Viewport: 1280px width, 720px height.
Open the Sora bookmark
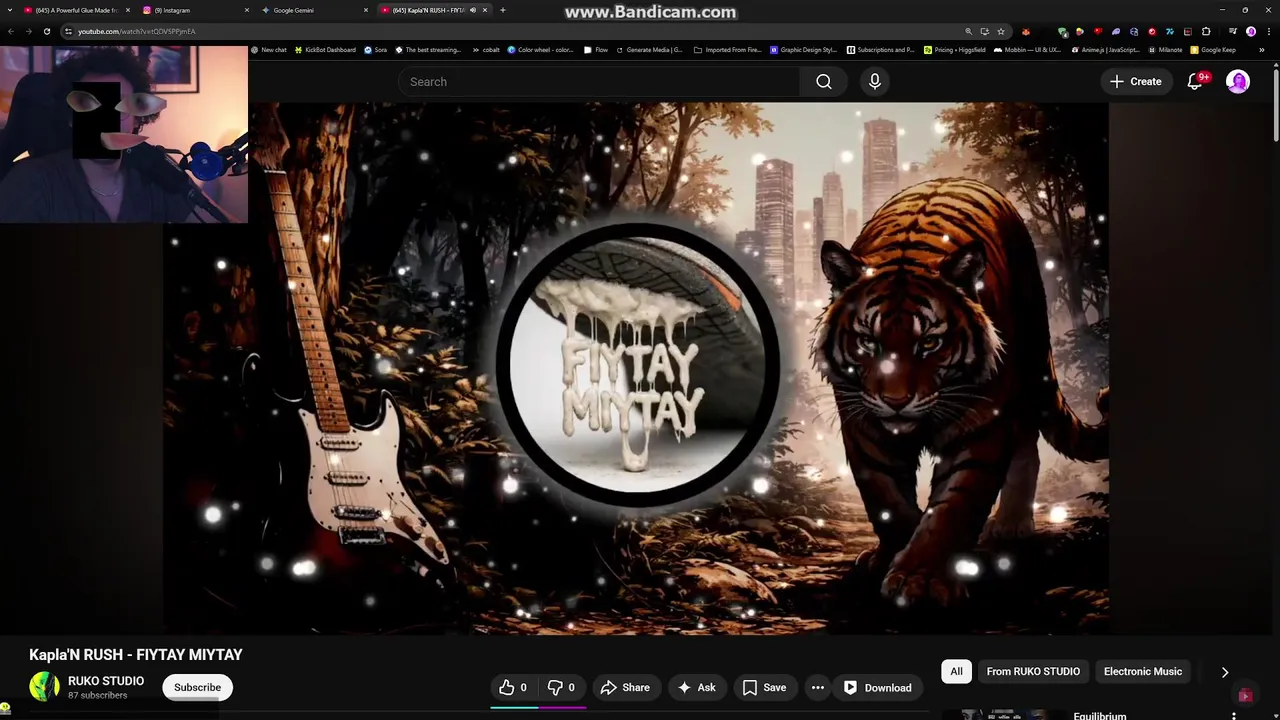pos(376,49)
